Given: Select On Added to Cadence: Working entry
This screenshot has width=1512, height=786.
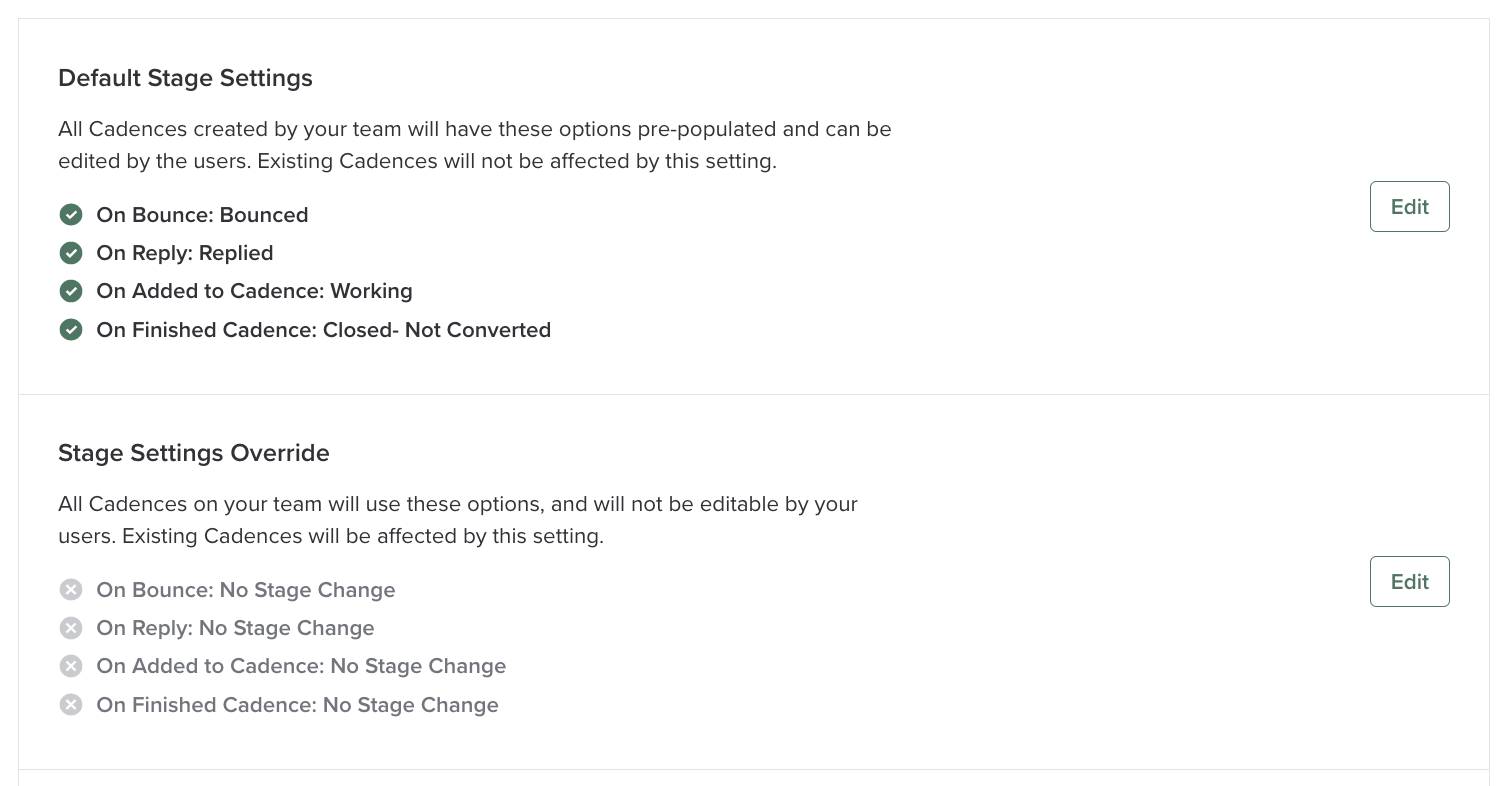Looking at the screenshot, I should (254, 291).
